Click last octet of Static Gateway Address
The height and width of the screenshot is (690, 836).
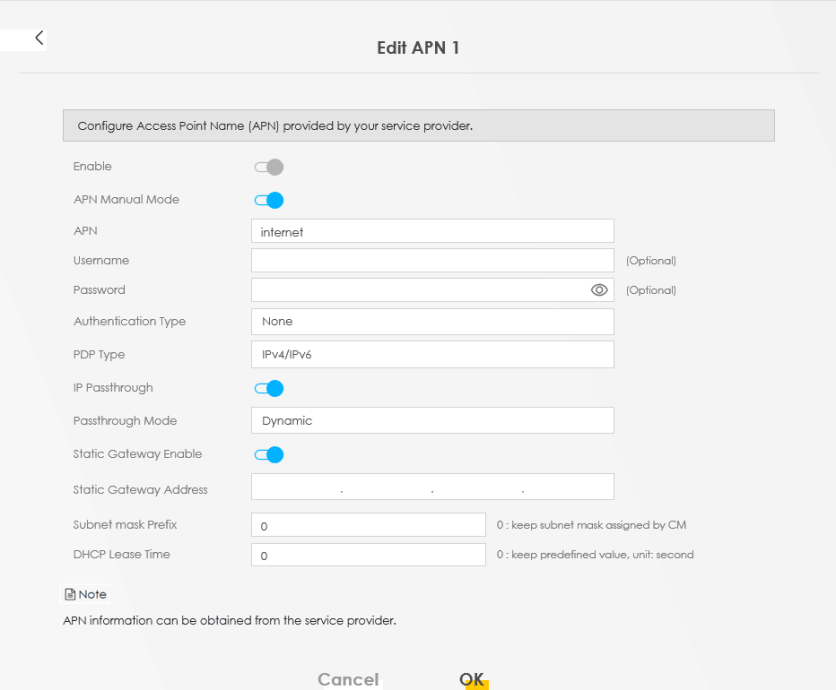tap(567, 488)
